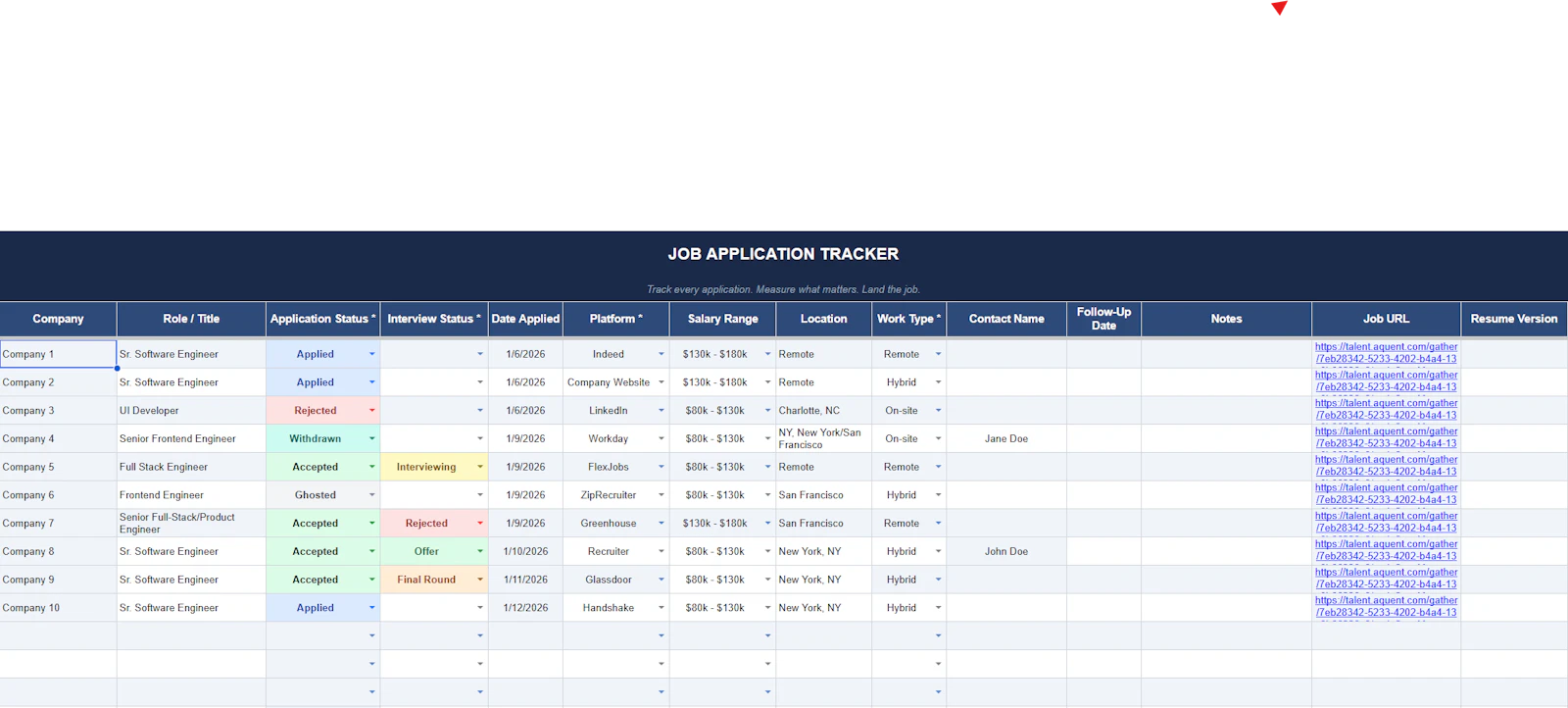Open Interview Status dropdown for Company 1
The width and height of the screenshot is (1568, 708).
tap(480, 354)
